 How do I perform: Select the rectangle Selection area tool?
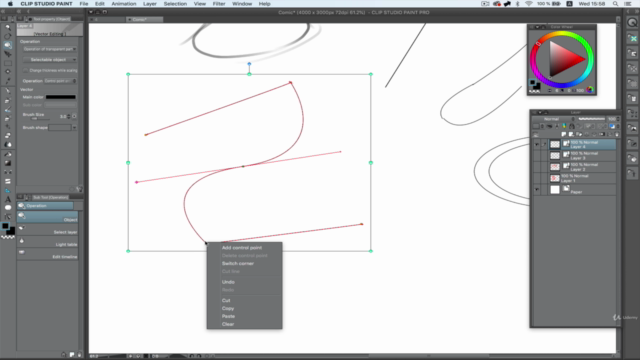(8, 63)
